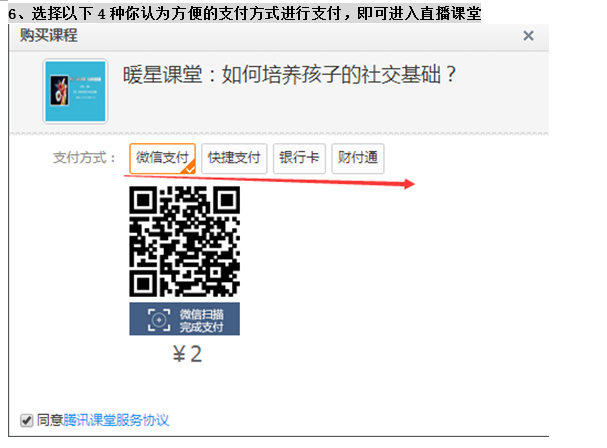Click the WeChat payment QR code
Screen dimensions: 607x448
pyautogui.click(x=184, y=241)
